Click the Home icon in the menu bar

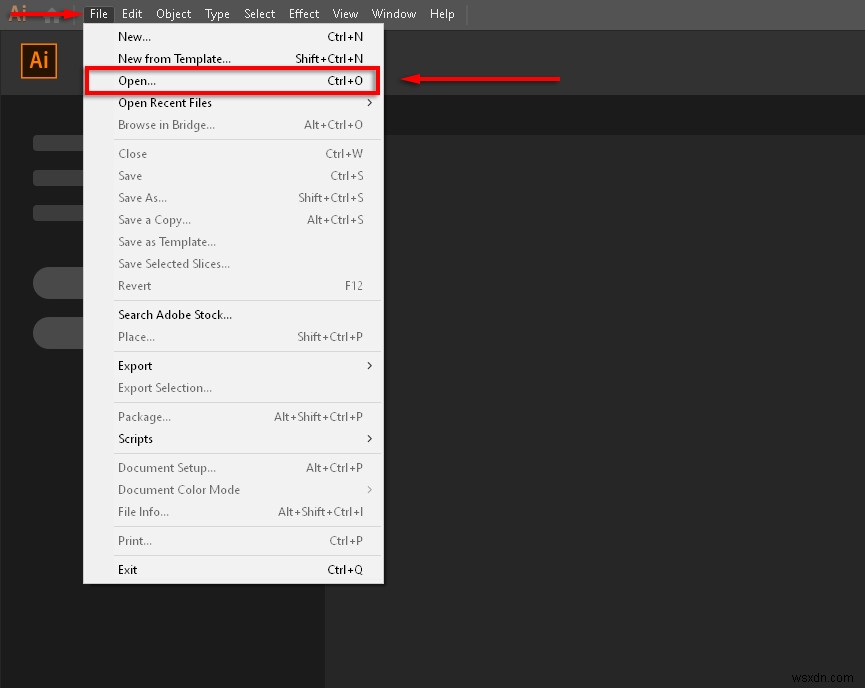(x=51, y=13)
